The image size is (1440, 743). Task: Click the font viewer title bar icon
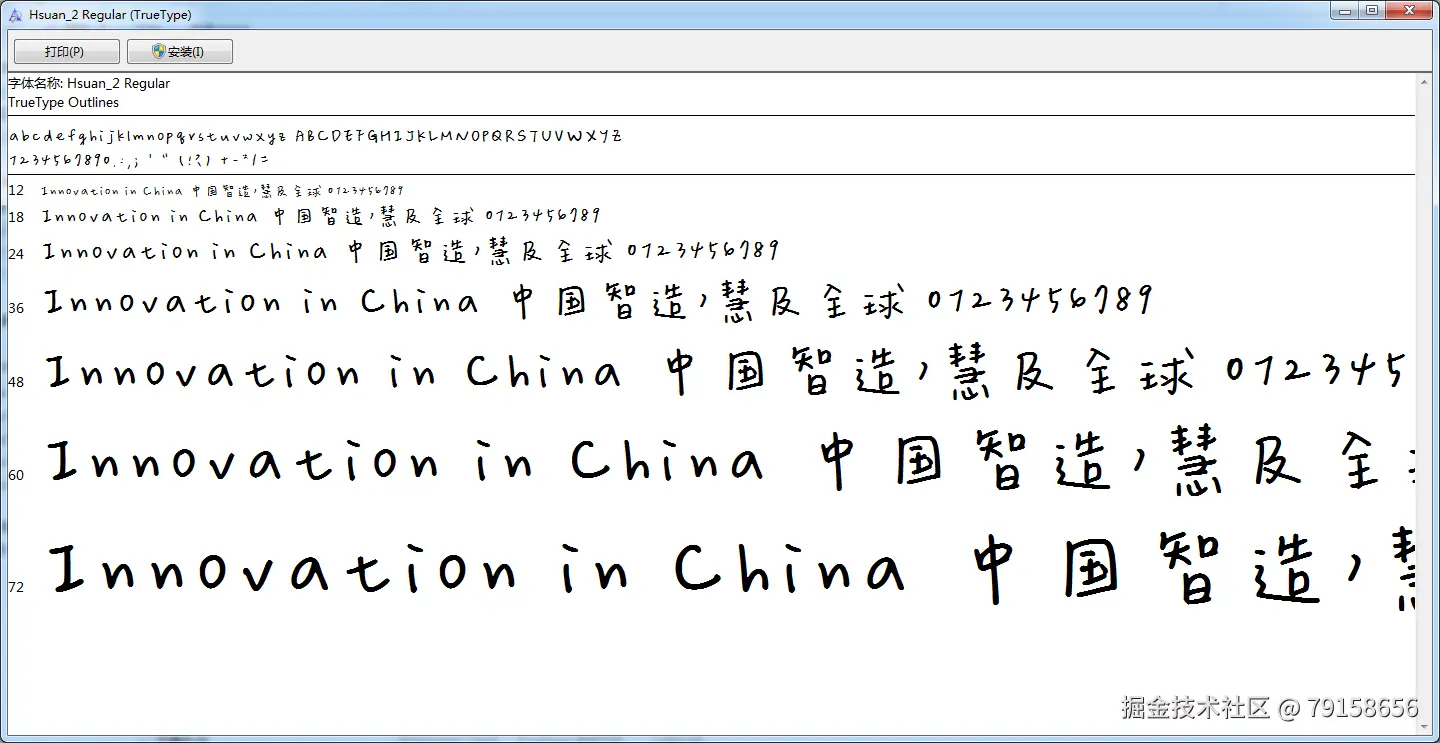point(14,14)
